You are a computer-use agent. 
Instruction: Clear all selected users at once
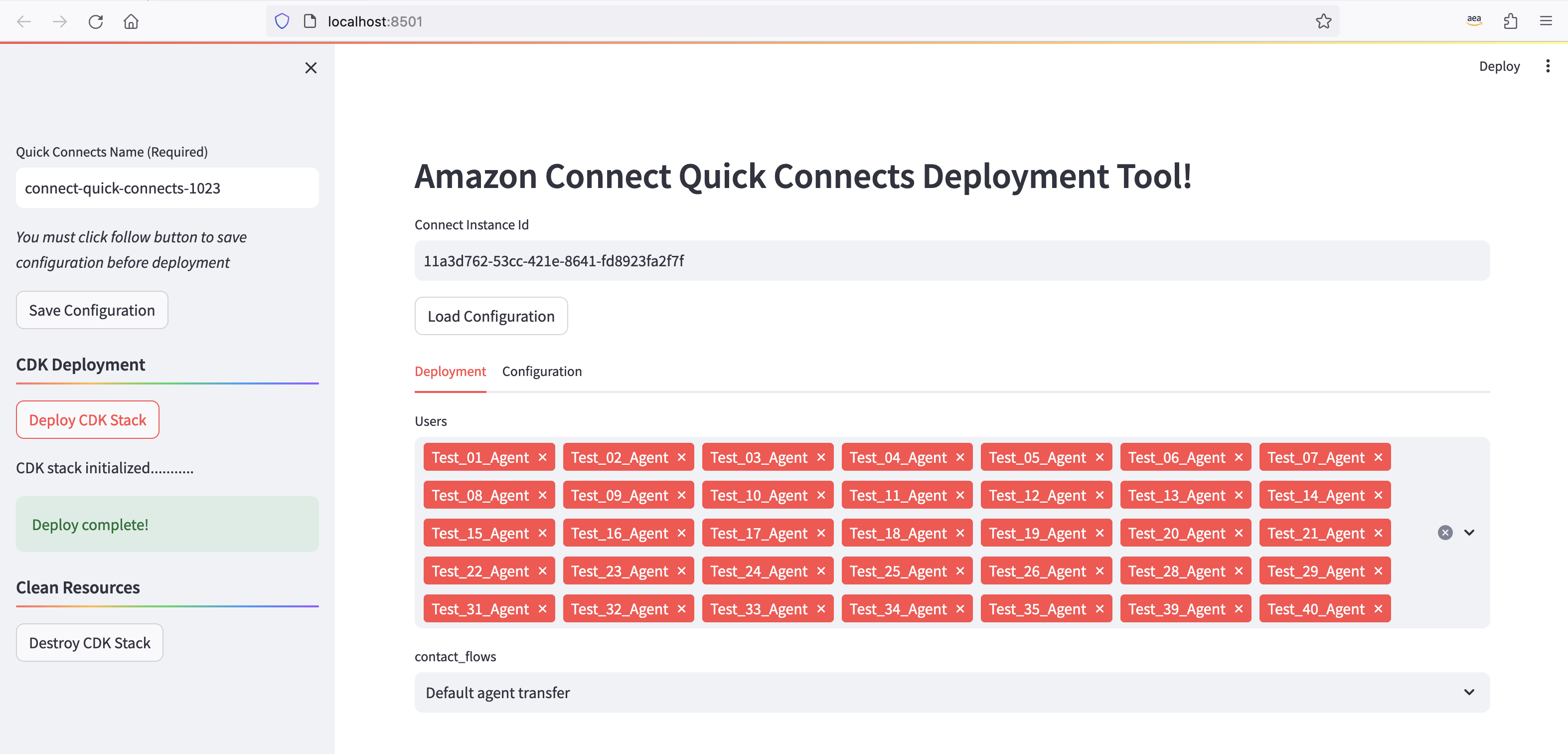1446,532
